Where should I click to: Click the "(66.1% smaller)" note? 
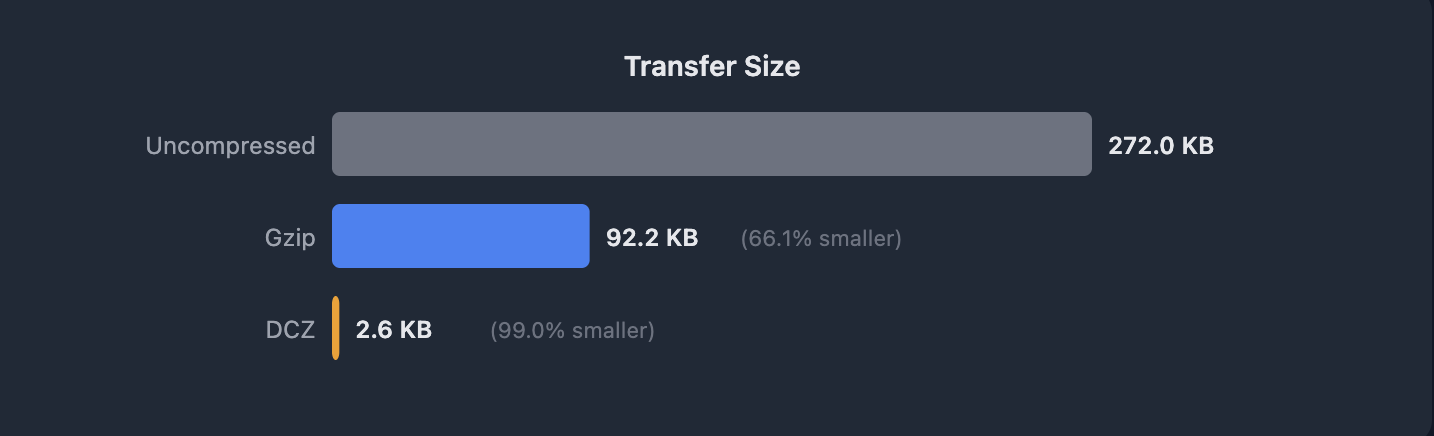pyautogui.click(x=821, y=239)
